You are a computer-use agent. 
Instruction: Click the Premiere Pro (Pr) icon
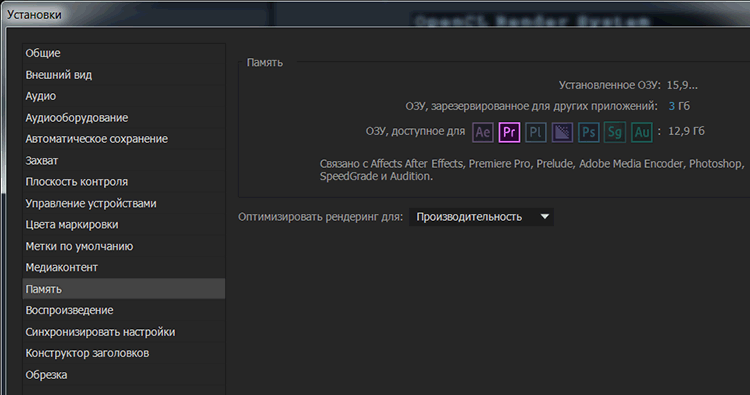coord(509,132)
